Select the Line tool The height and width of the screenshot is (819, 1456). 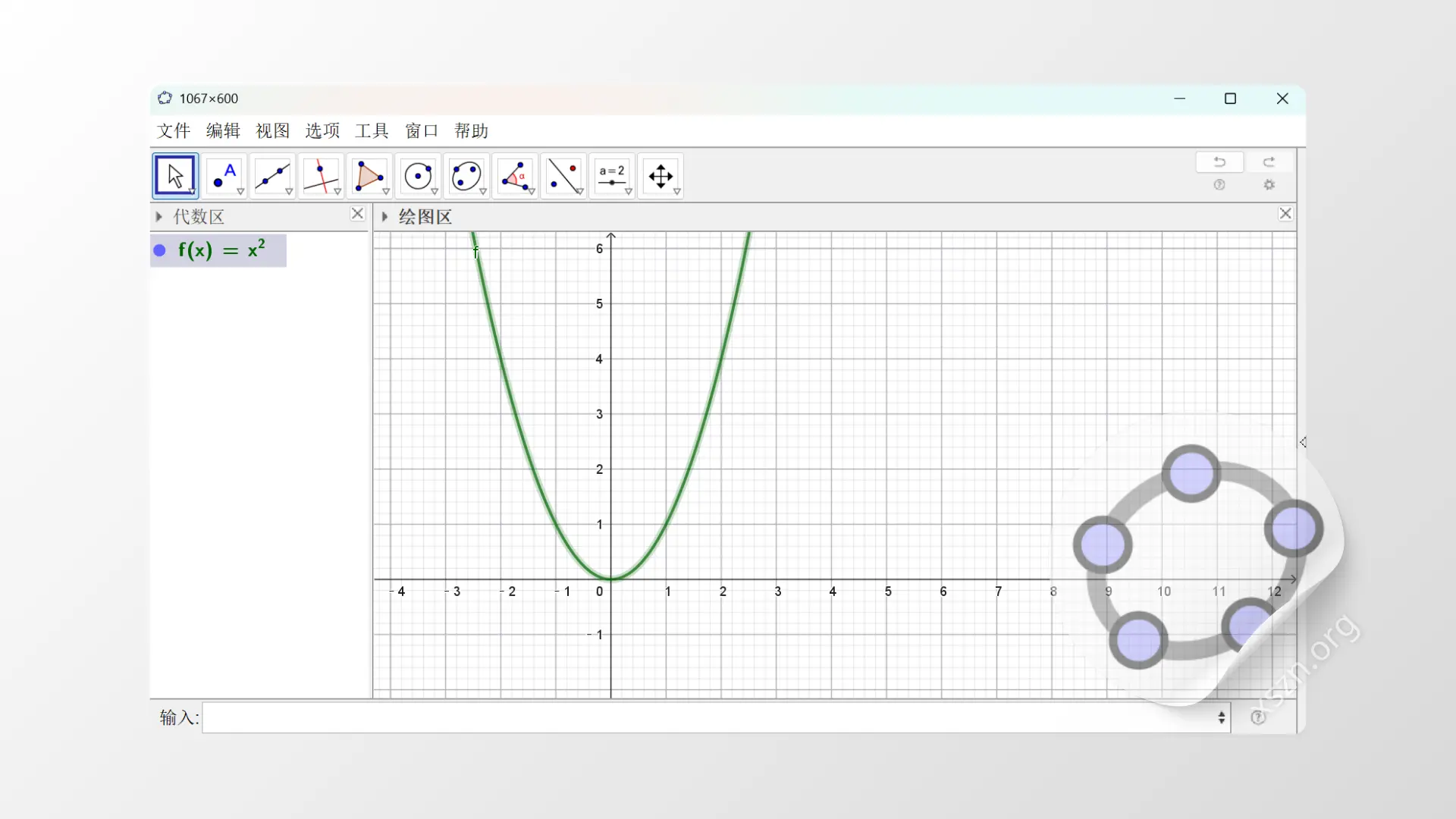click(273, 175)
